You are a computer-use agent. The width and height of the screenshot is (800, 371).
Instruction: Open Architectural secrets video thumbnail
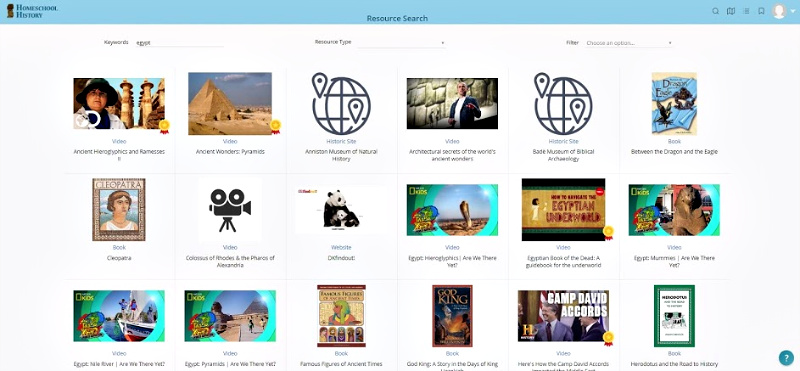click(452, 103)
